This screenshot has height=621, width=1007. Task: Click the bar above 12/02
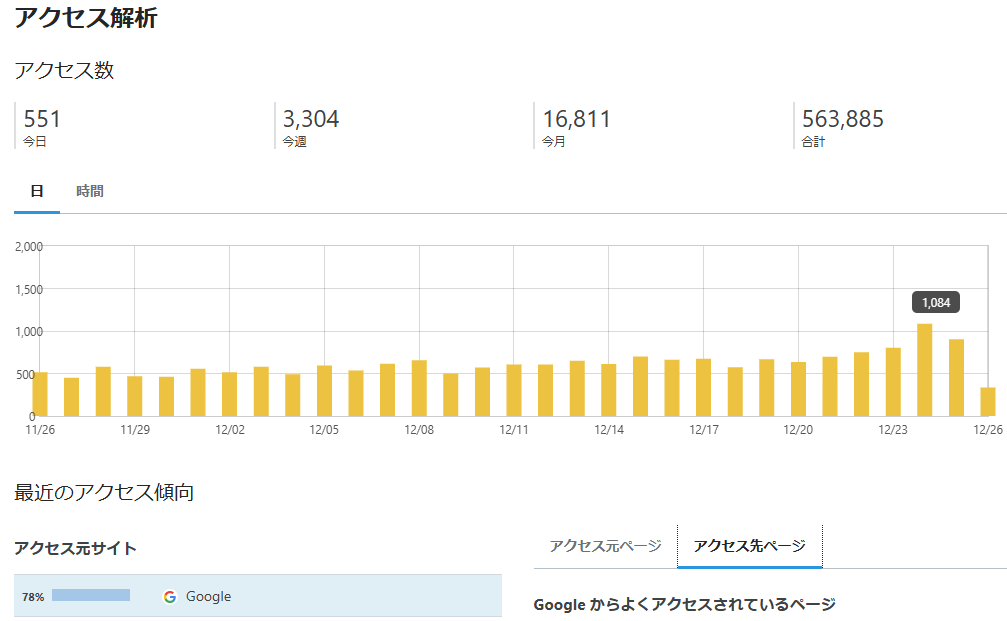pyautogui.click(x=229, y=394)
